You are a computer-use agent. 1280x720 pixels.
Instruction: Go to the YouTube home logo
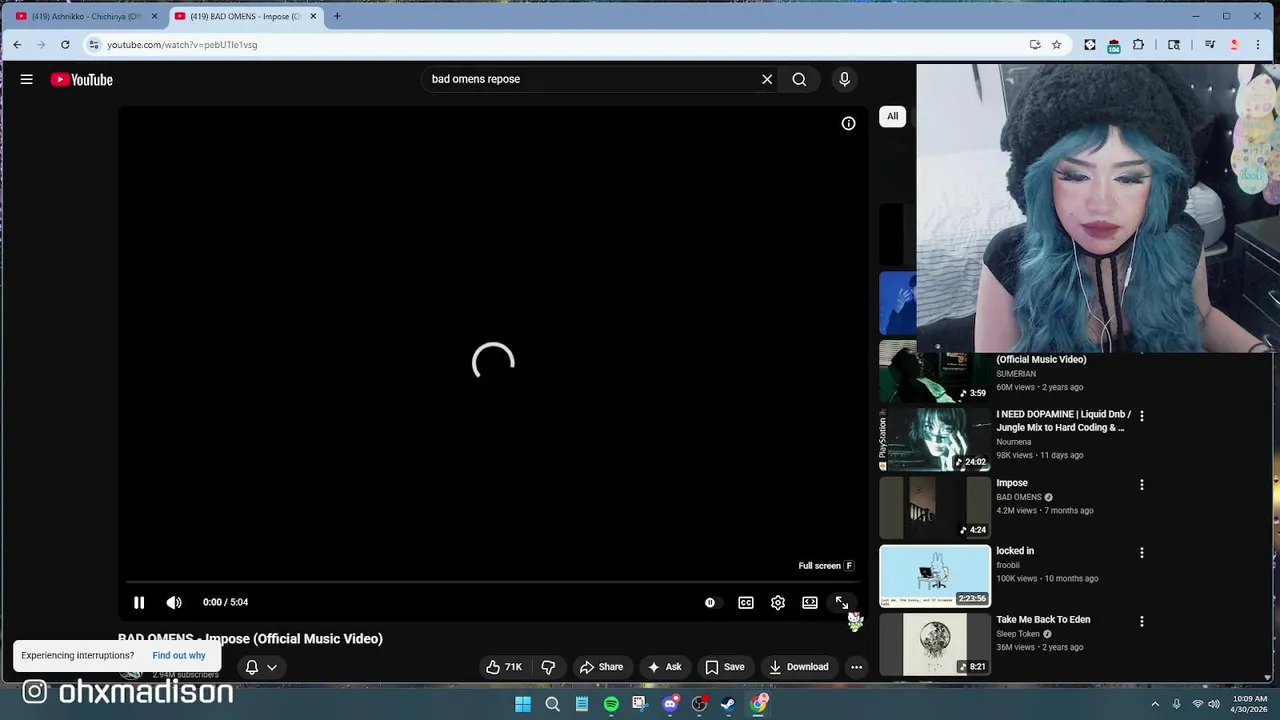pyautogui.click(x=82, y=80)
